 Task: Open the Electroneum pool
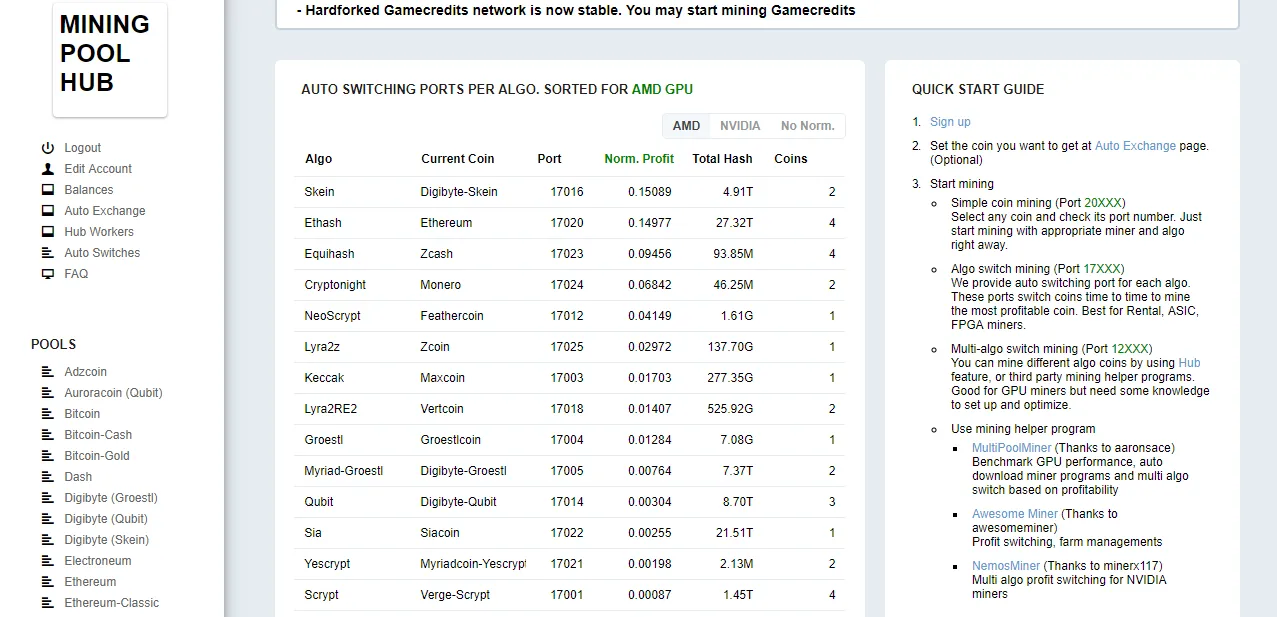click(98, 561)
